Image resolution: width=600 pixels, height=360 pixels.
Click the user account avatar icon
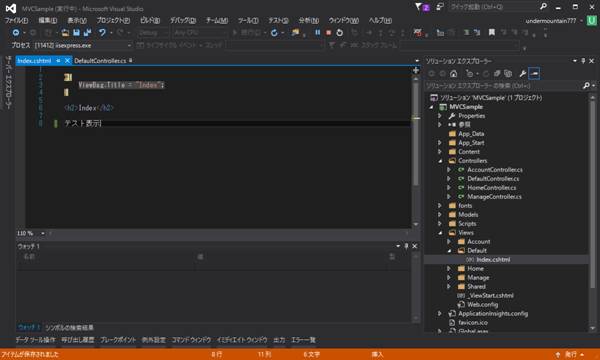(592, 20)
